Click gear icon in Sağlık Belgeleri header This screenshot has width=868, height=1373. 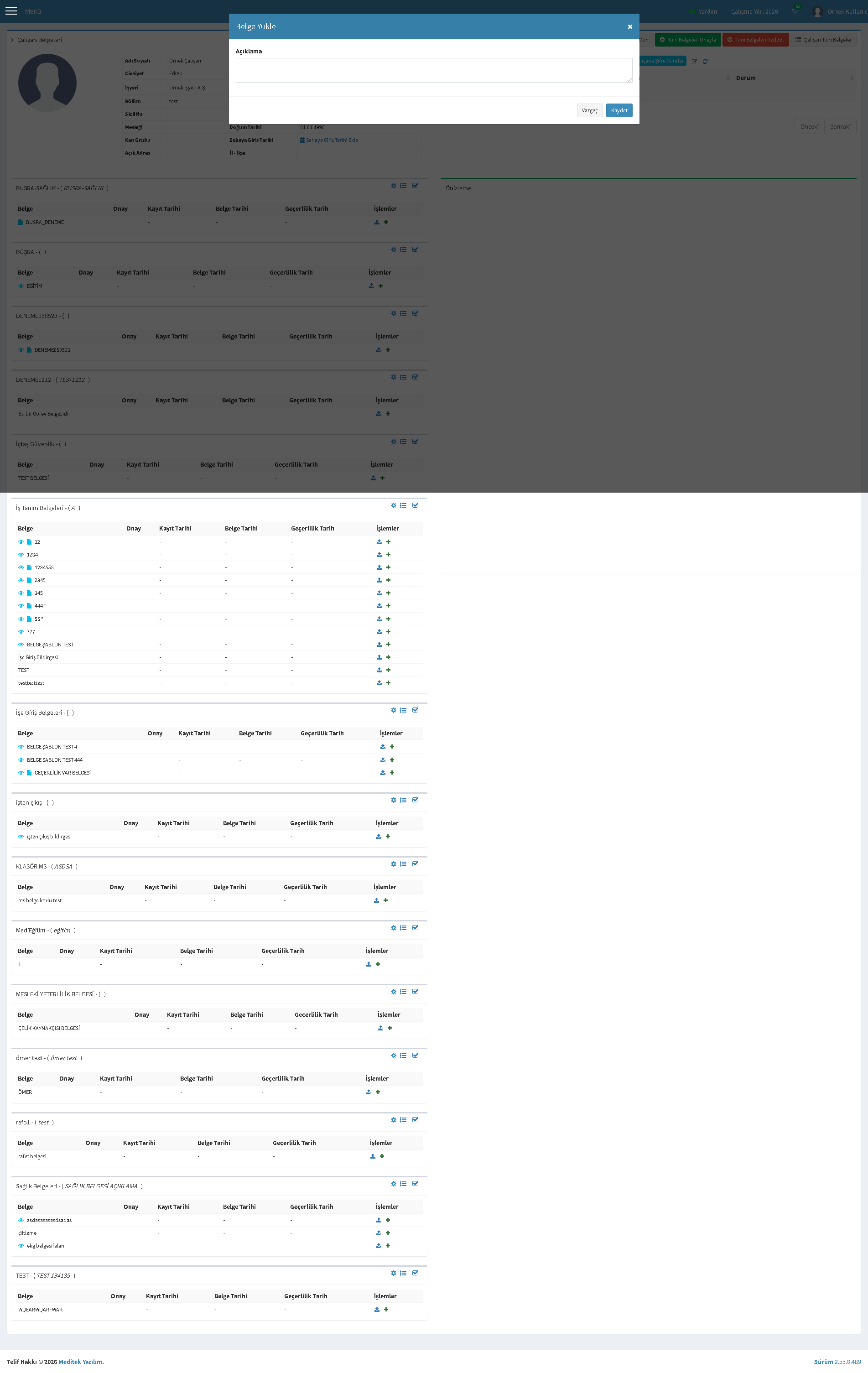(x=394, y=1184)
